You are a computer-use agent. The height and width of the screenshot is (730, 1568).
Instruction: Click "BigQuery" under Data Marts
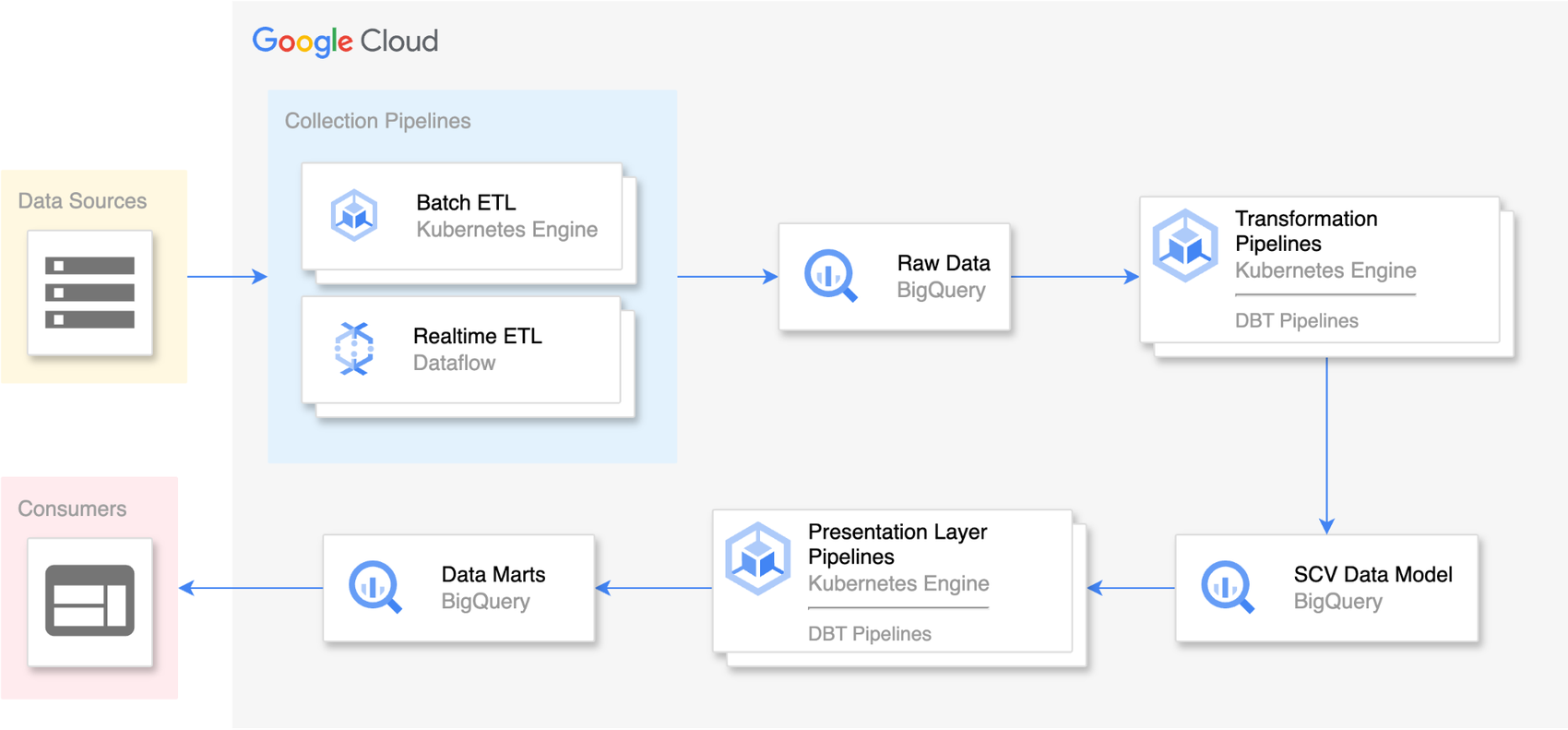486,602
